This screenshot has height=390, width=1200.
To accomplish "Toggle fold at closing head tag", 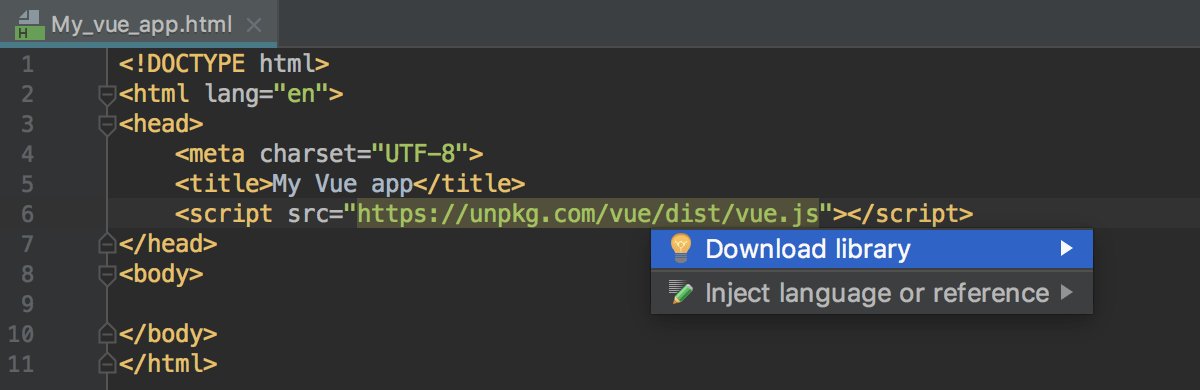I will click(x=107, y=243).
